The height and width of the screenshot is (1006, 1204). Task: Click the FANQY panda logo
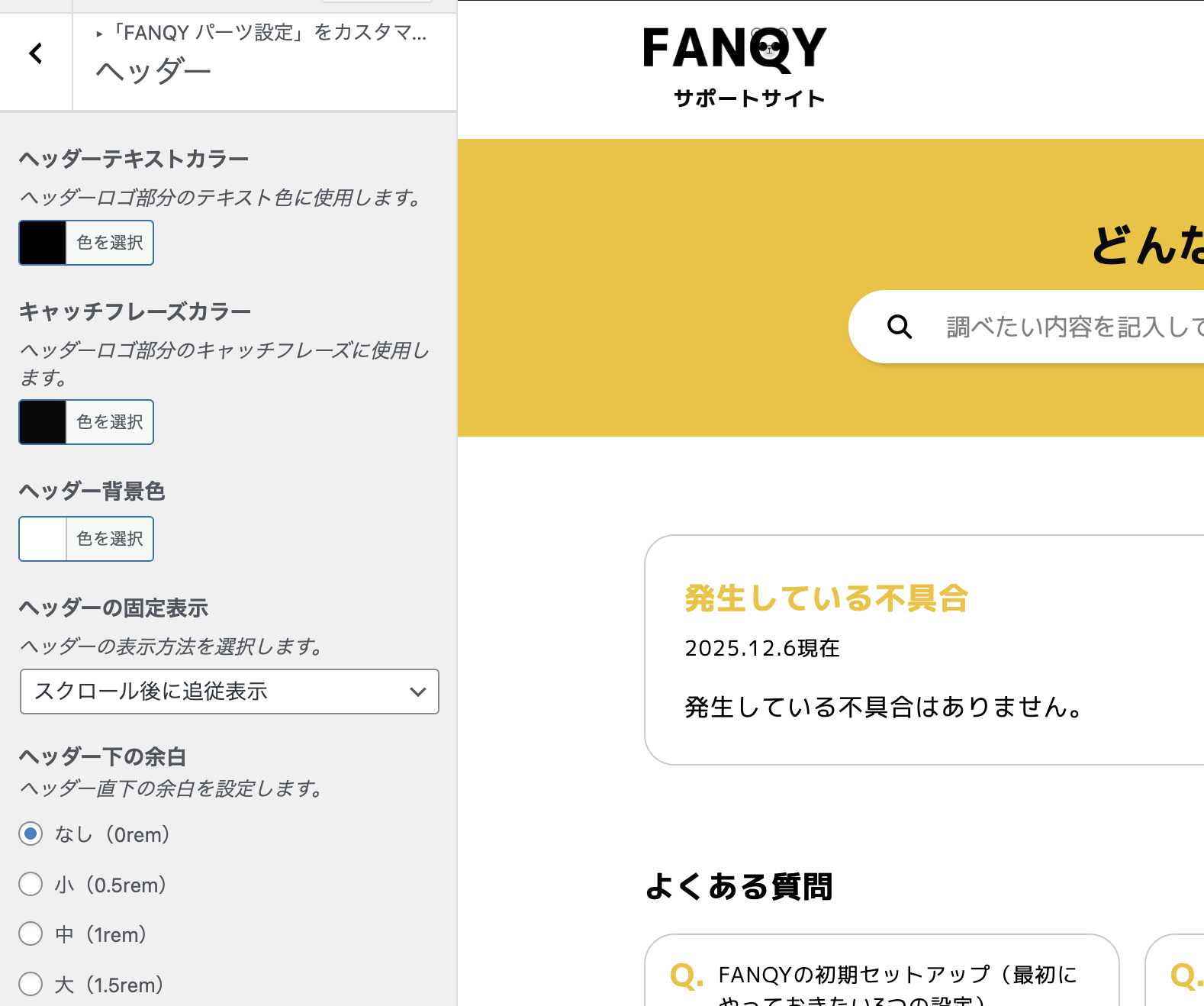pos(734,49)
